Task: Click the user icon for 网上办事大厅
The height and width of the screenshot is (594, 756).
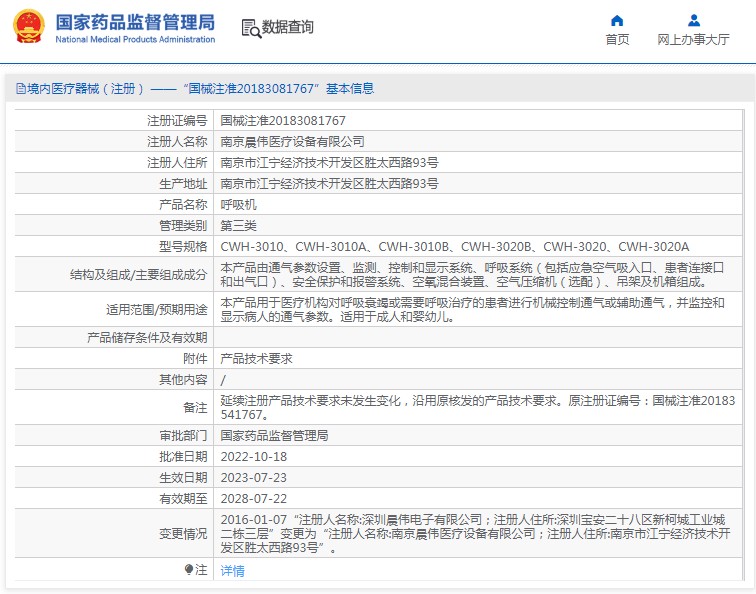Action: [x=694, y=20]
